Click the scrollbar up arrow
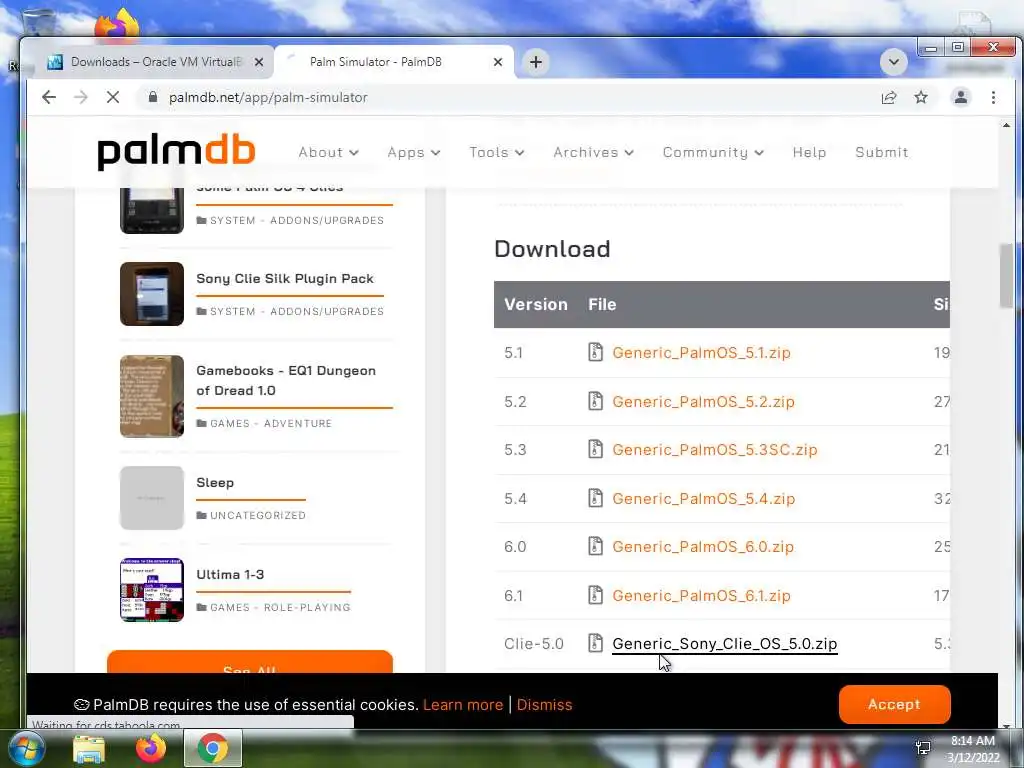1024x768 pixels. (x=1006, y=125)
